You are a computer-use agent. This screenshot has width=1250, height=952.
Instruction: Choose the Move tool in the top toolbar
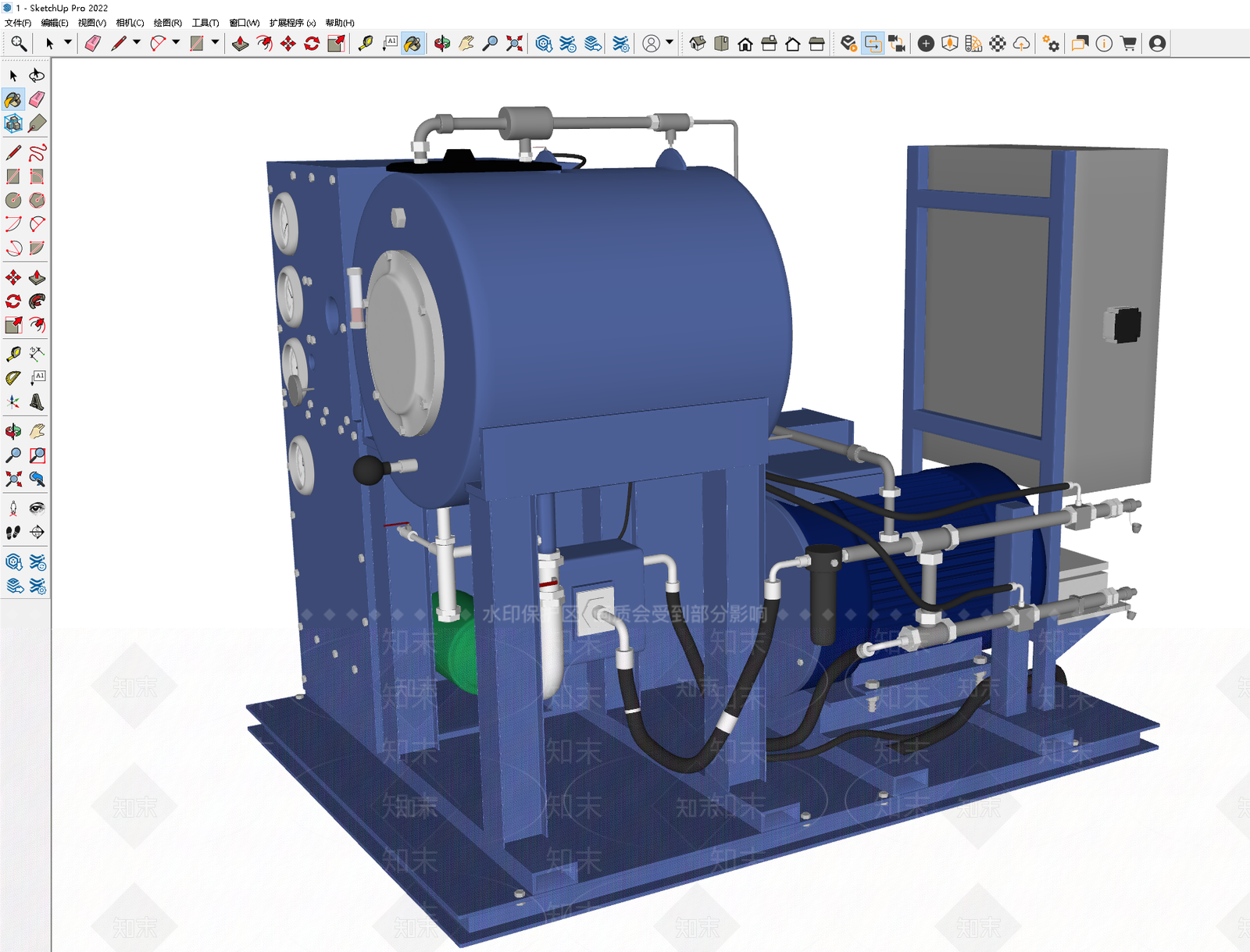coord(288,44)
